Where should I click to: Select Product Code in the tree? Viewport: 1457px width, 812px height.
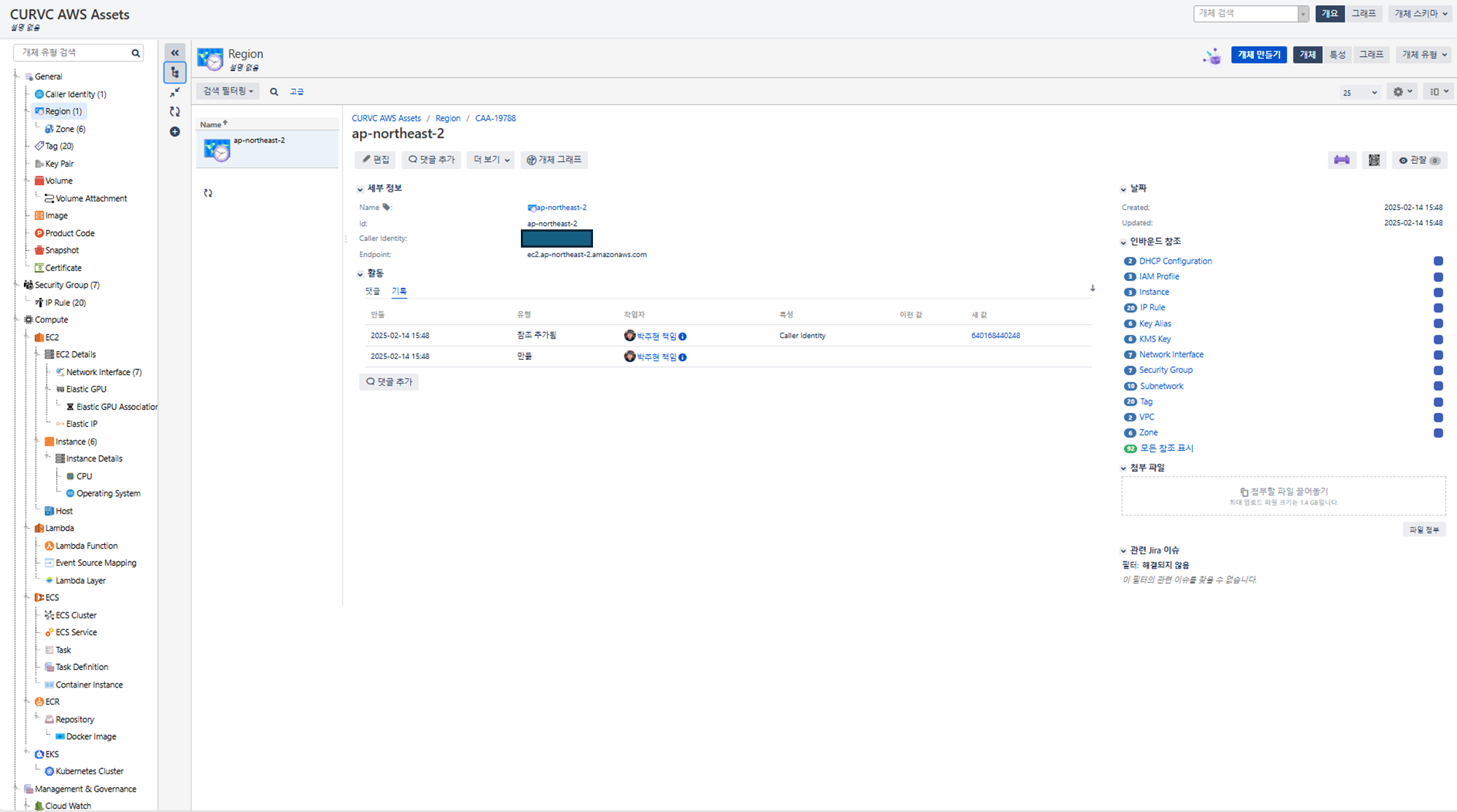tap(69, 233)
